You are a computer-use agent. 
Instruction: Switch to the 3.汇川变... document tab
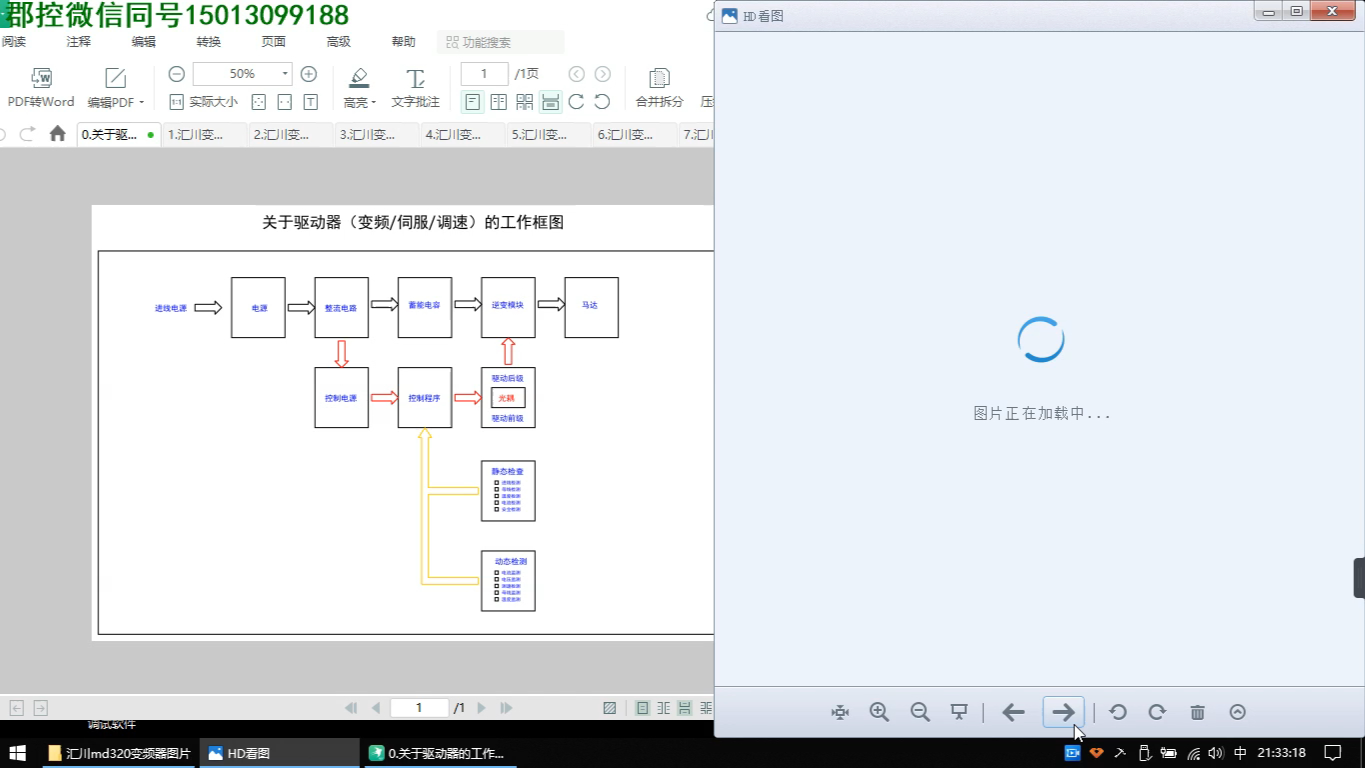tap(377, 134)
